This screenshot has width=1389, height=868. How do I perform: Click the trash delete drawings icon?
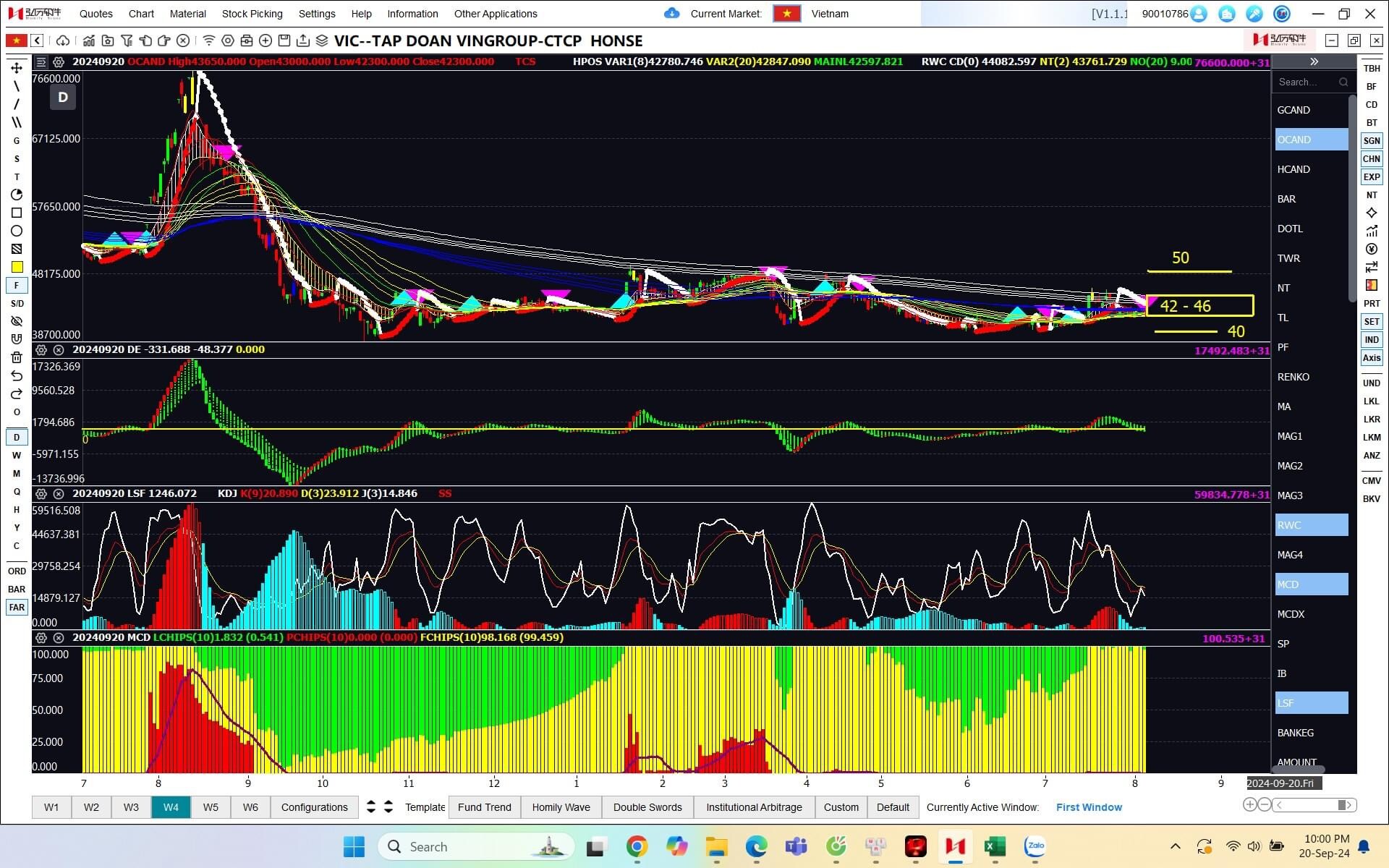coord(17,357)
